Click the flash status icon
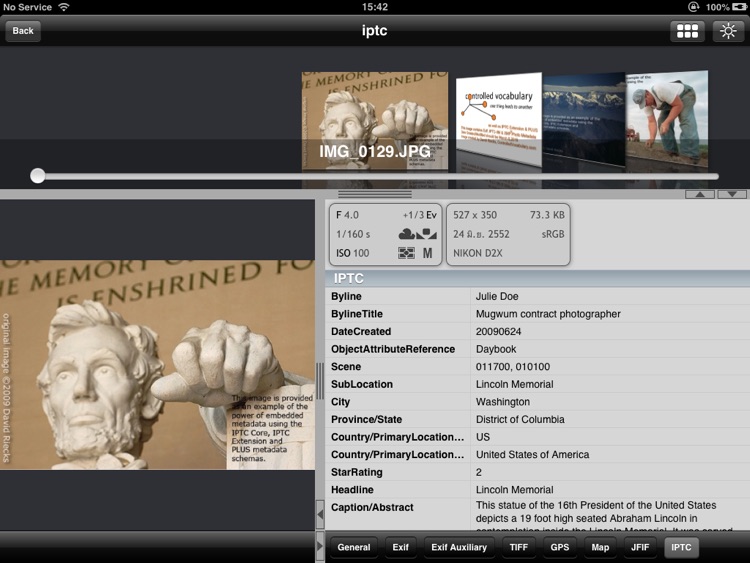This screenshot has width=750, height=563. (x=427, y=234)
